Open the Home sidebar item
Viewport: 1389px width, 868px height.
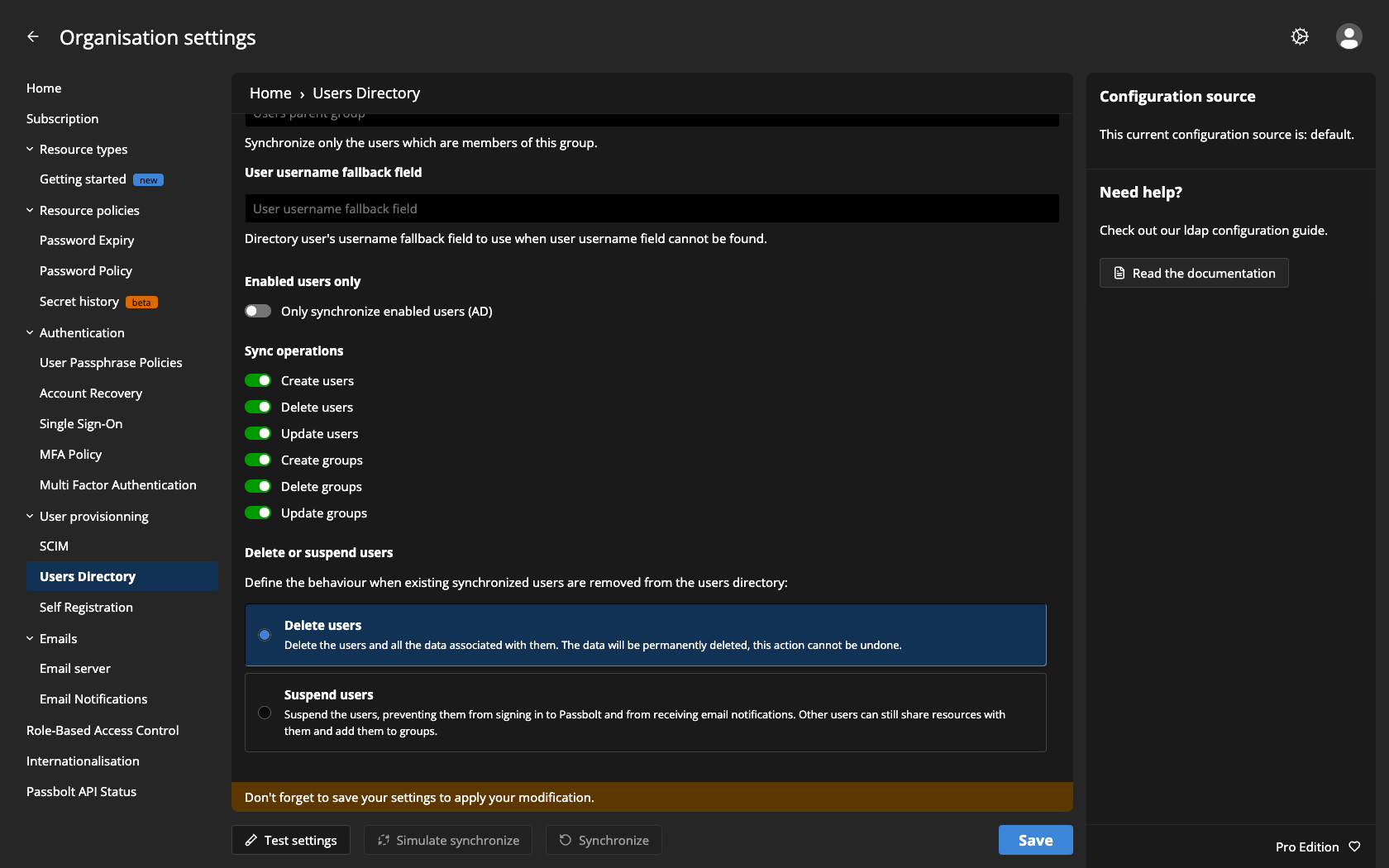click(44, 88)
